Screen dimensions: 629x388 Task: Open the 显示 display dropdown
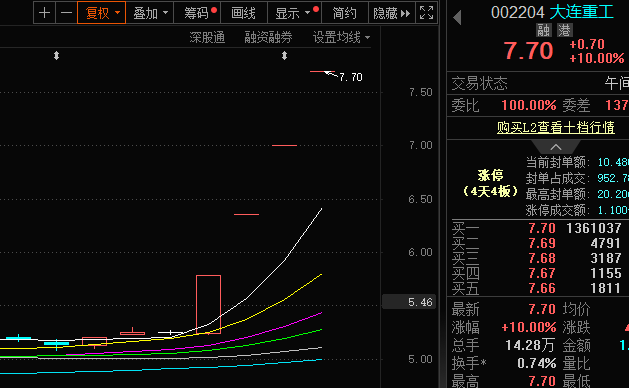(x=294, y=13)
